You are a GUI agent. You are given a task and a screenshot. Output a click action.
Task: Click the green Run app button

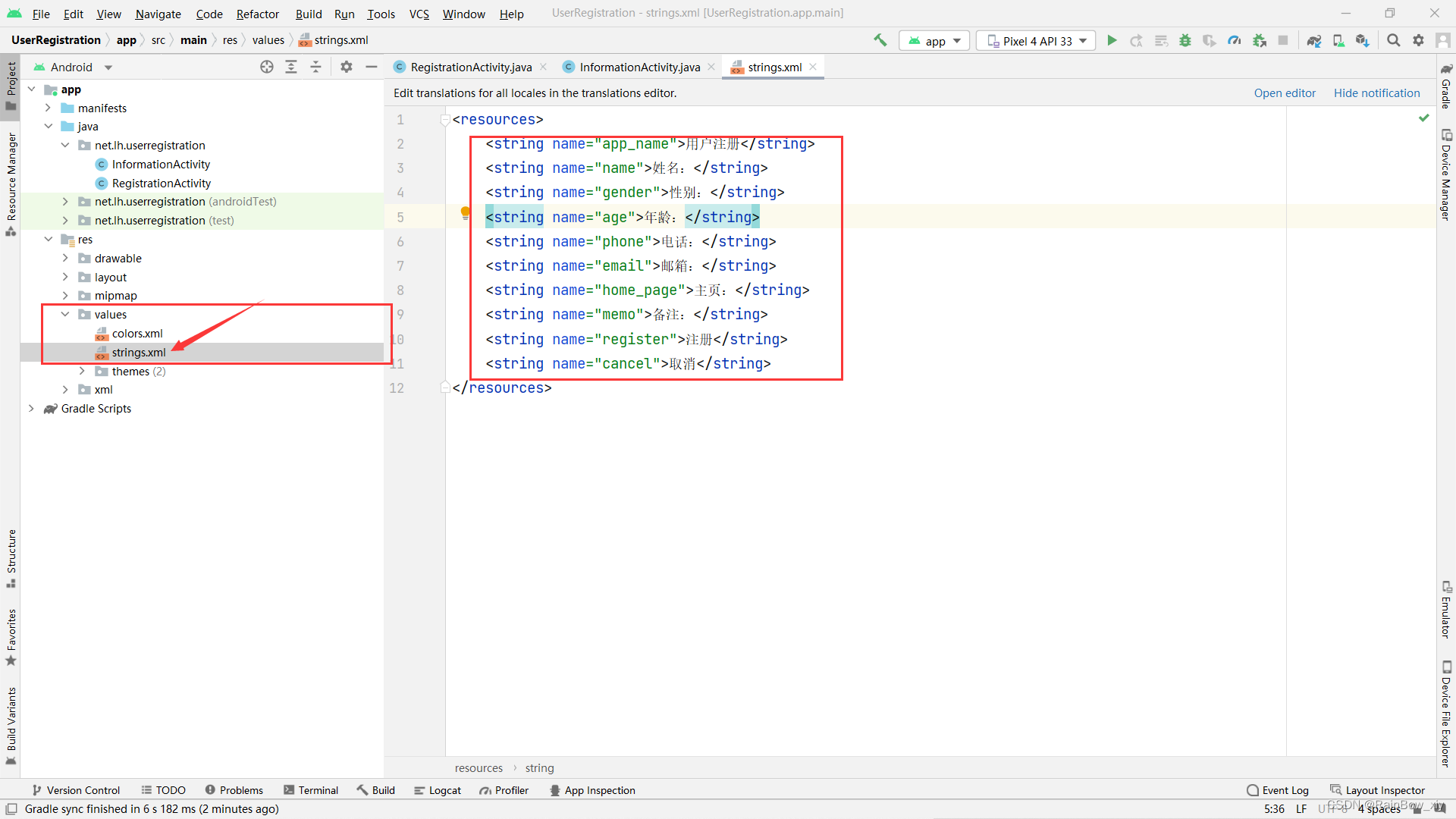pyautogui.click(x=1112, y=41)
